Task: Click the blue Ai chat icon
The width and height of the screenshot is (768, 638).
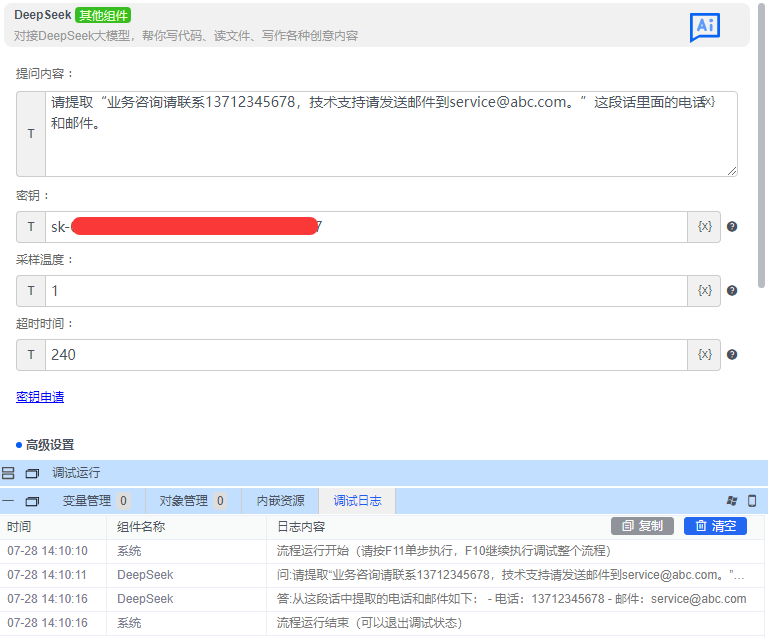Action: click(x=705, y=27)
